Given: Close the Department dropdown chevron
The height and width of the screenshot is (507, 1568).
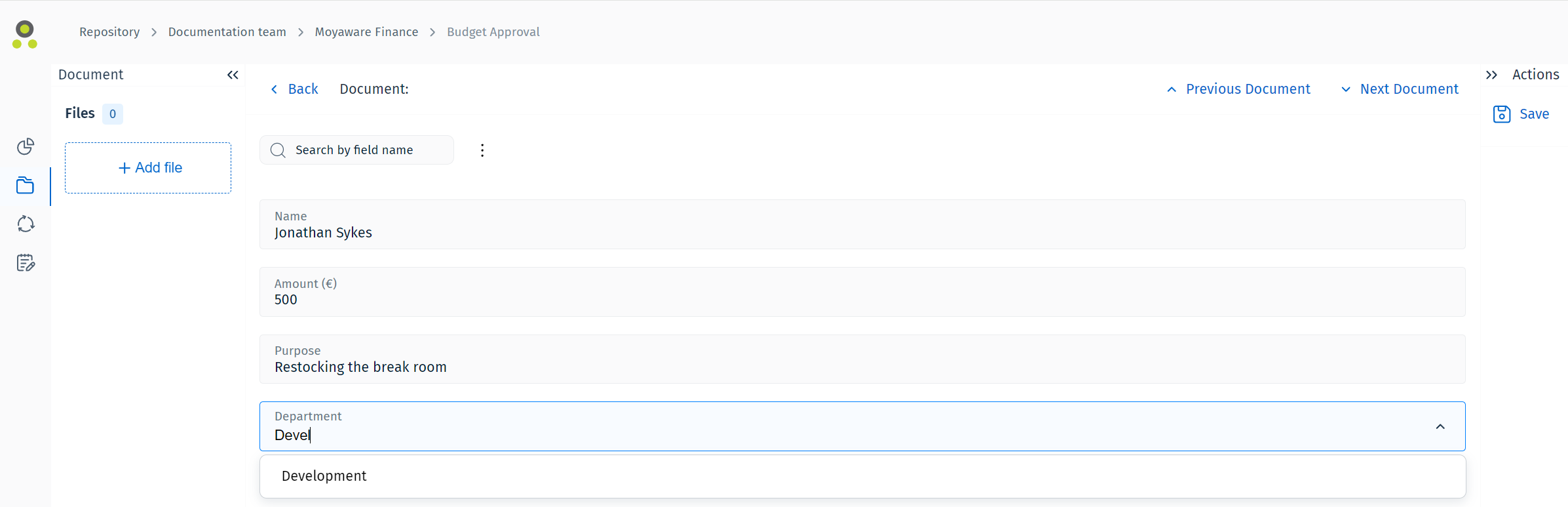Looking at the screenshot, I should click(1440, 427).
